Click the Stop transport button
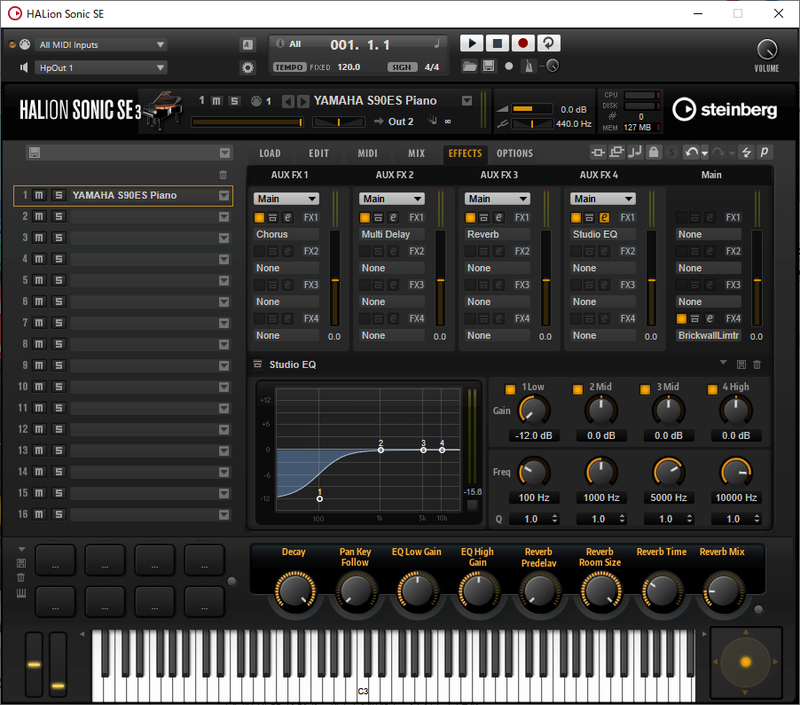This screenshot has height=705, width=800. point(497,43)
